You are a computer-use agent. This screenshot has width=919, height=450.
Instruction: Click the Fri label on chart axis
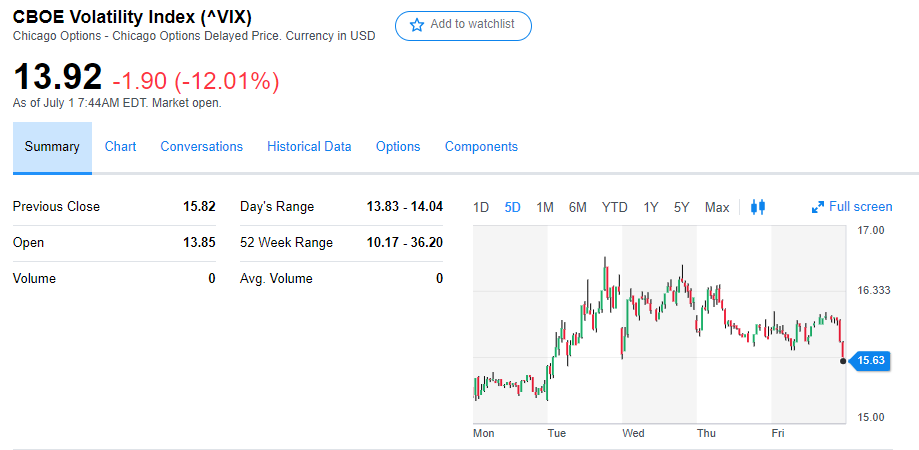coord(778,434)
